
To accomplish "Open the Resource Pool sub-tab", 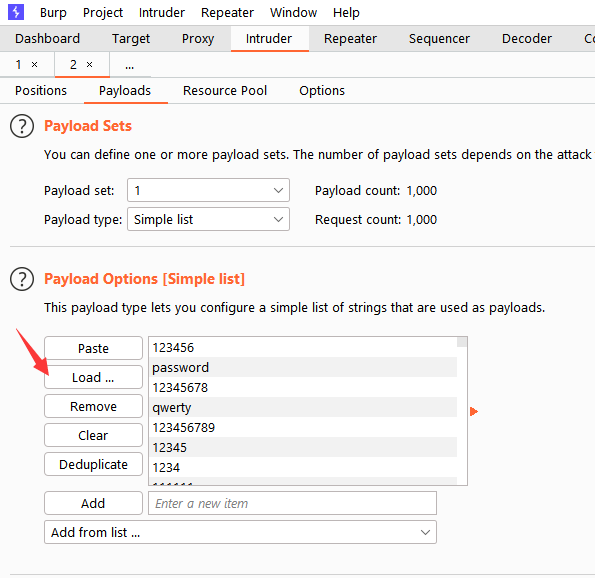I will click(x=225, y=91).
